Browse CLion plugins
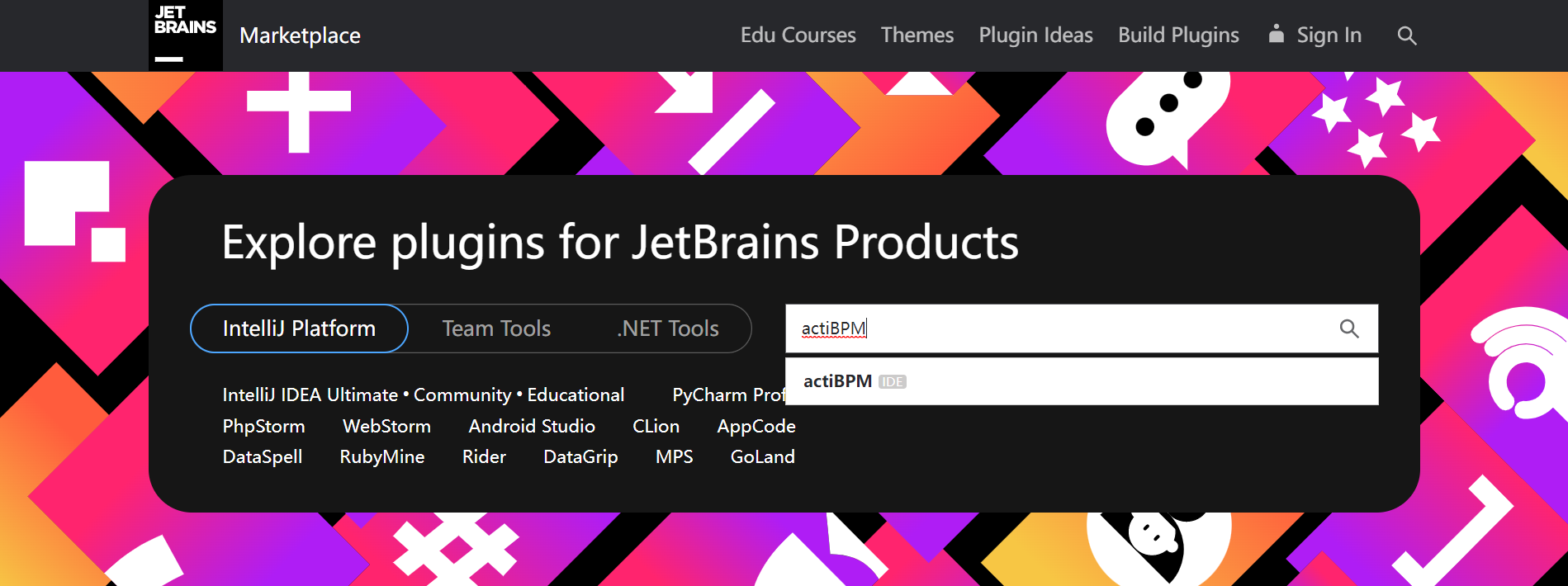Screen dimensions: 1568x586 (x=656, y=426)
